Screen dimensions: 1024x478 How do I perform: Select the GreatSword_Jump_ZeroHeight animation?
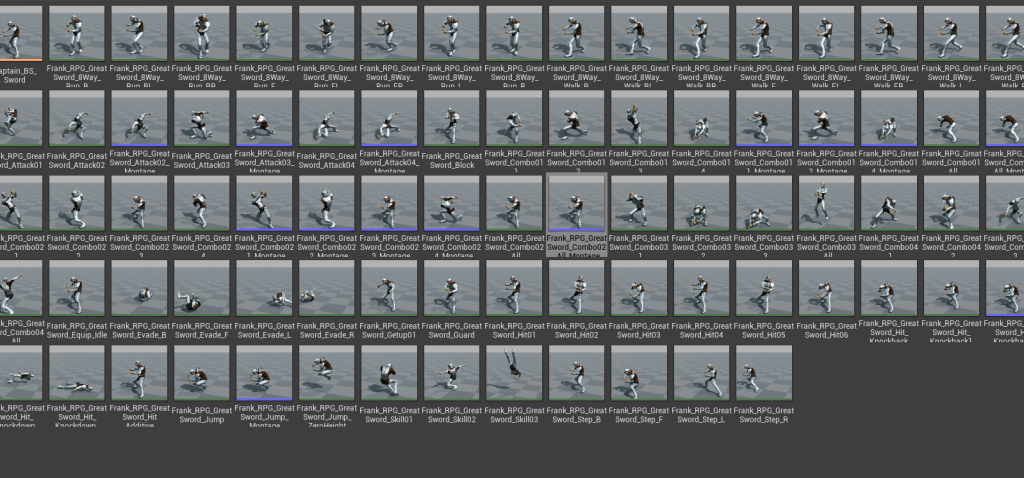coord(327,373)
